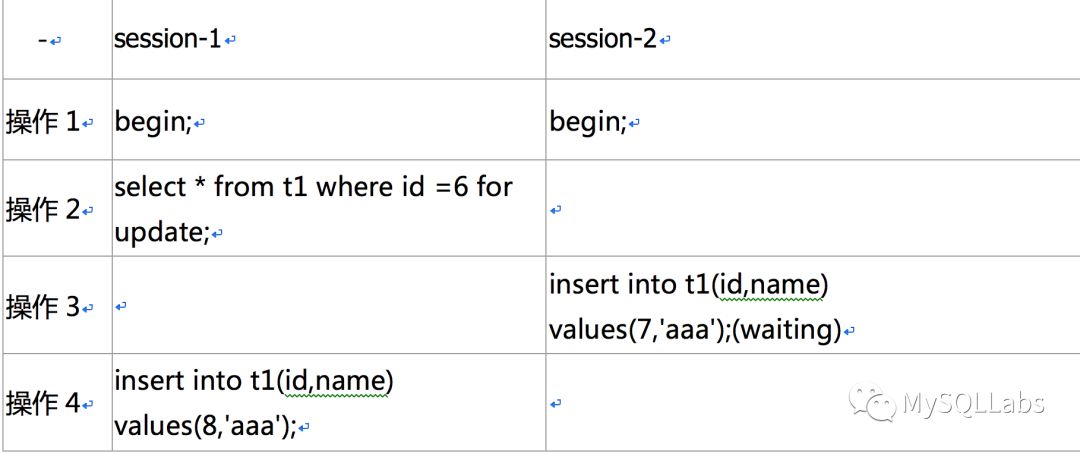This screenshot has height=454, width=1080.
Task: Click the word update; in session-1
Action: (161, 232)
